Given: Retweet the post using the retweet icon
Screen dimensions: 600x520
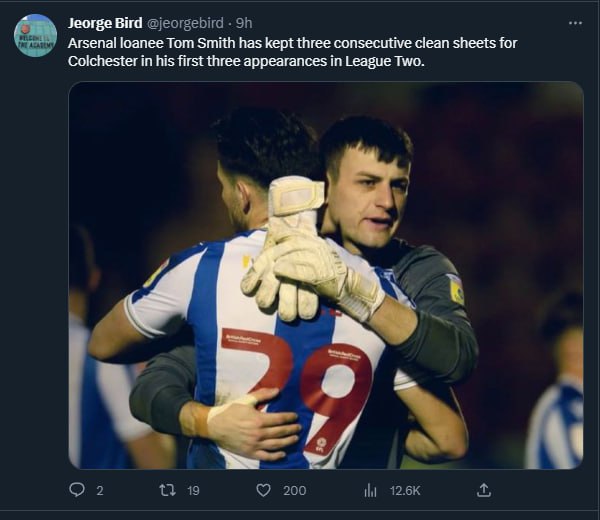Looking at the screenshot, I should tap(168, 490).
